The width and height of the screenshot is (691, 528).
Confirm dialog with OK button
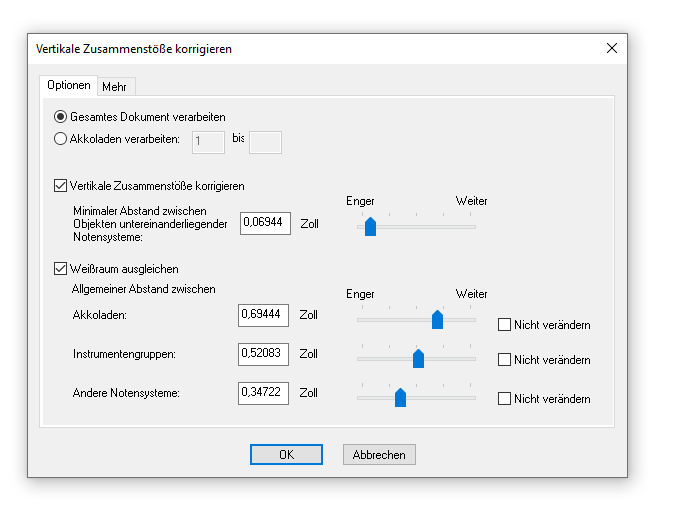[286, 454]
